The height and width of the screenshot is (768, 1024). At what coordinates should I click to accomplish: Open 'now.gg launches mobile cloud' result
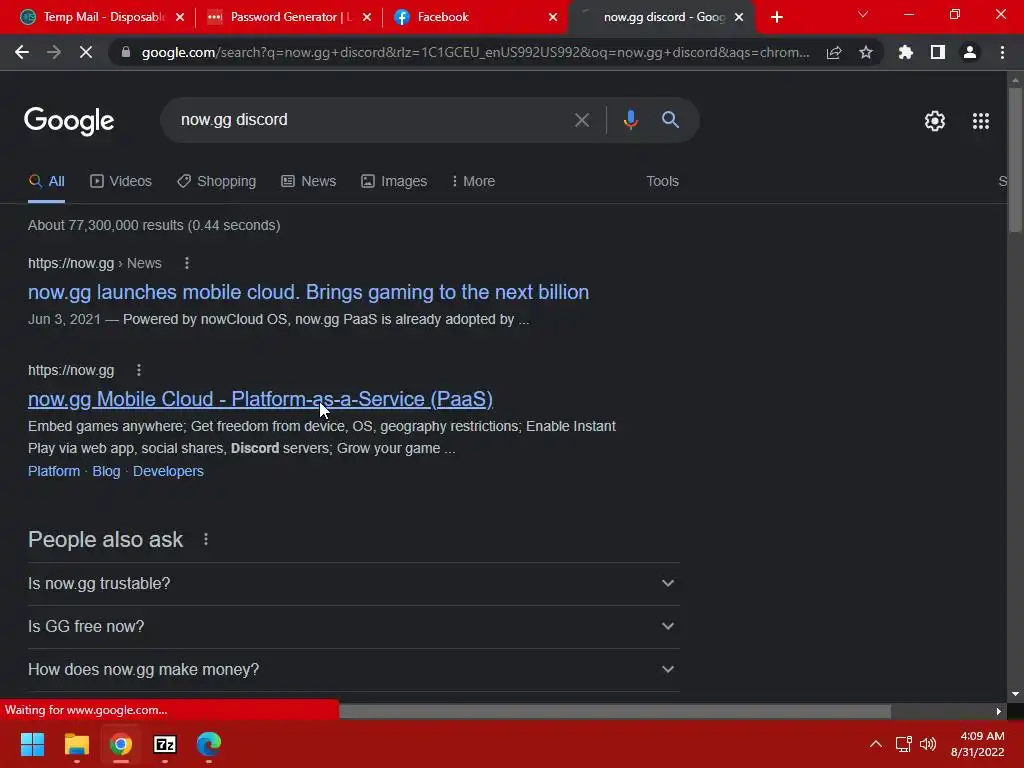point(308,292)
